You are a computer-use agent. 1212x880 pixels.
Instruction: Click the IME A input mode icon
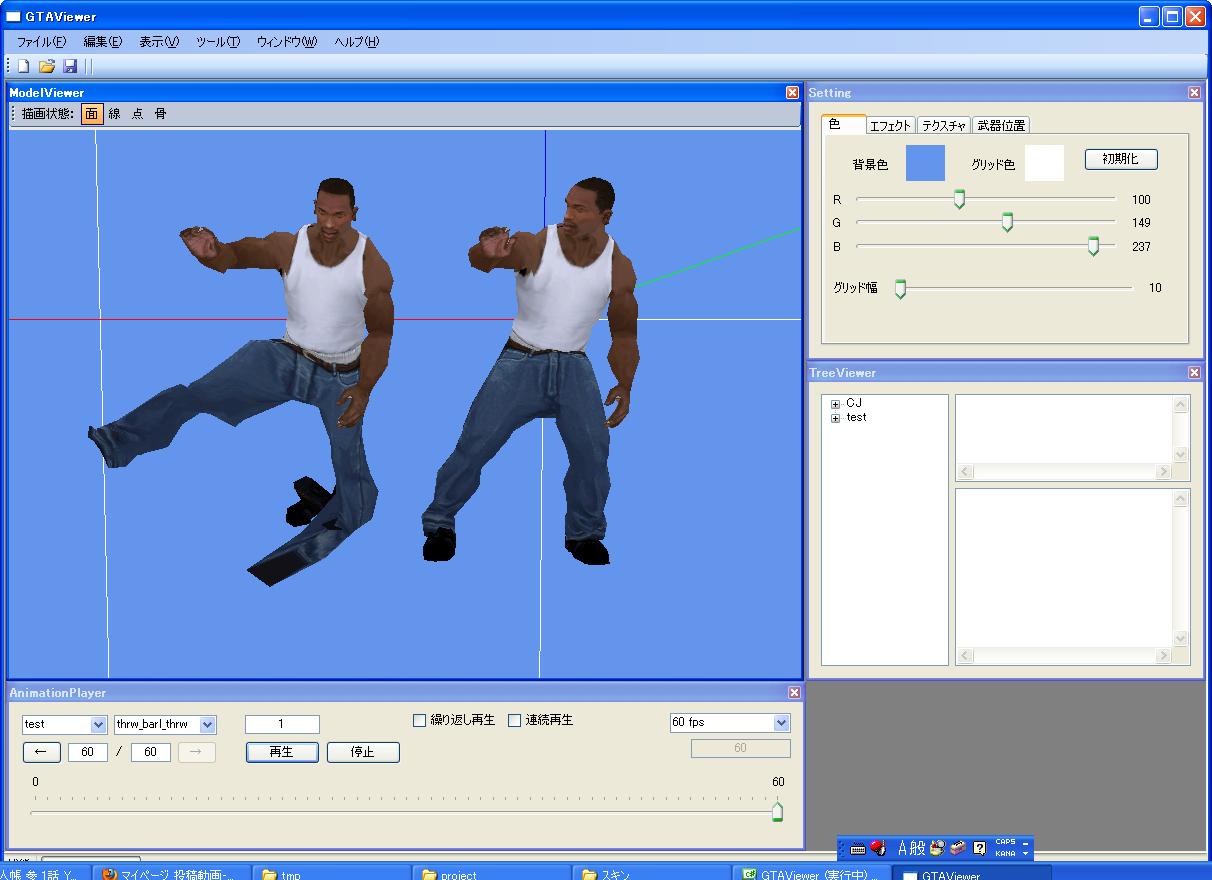(x=902, y=848)
